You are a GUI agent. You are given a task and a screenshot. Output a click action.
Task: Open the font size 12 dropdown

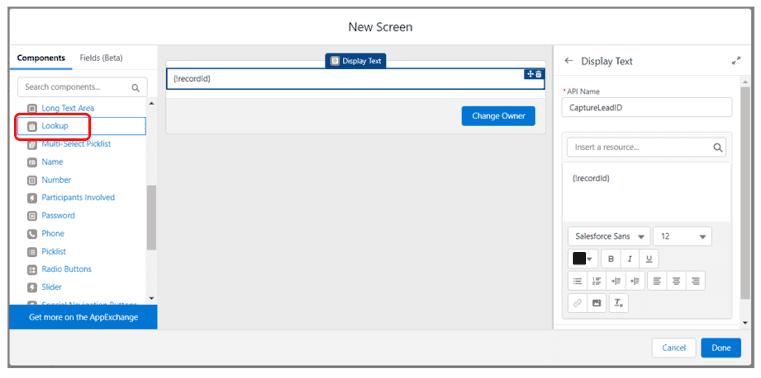[x=682, y=236]
